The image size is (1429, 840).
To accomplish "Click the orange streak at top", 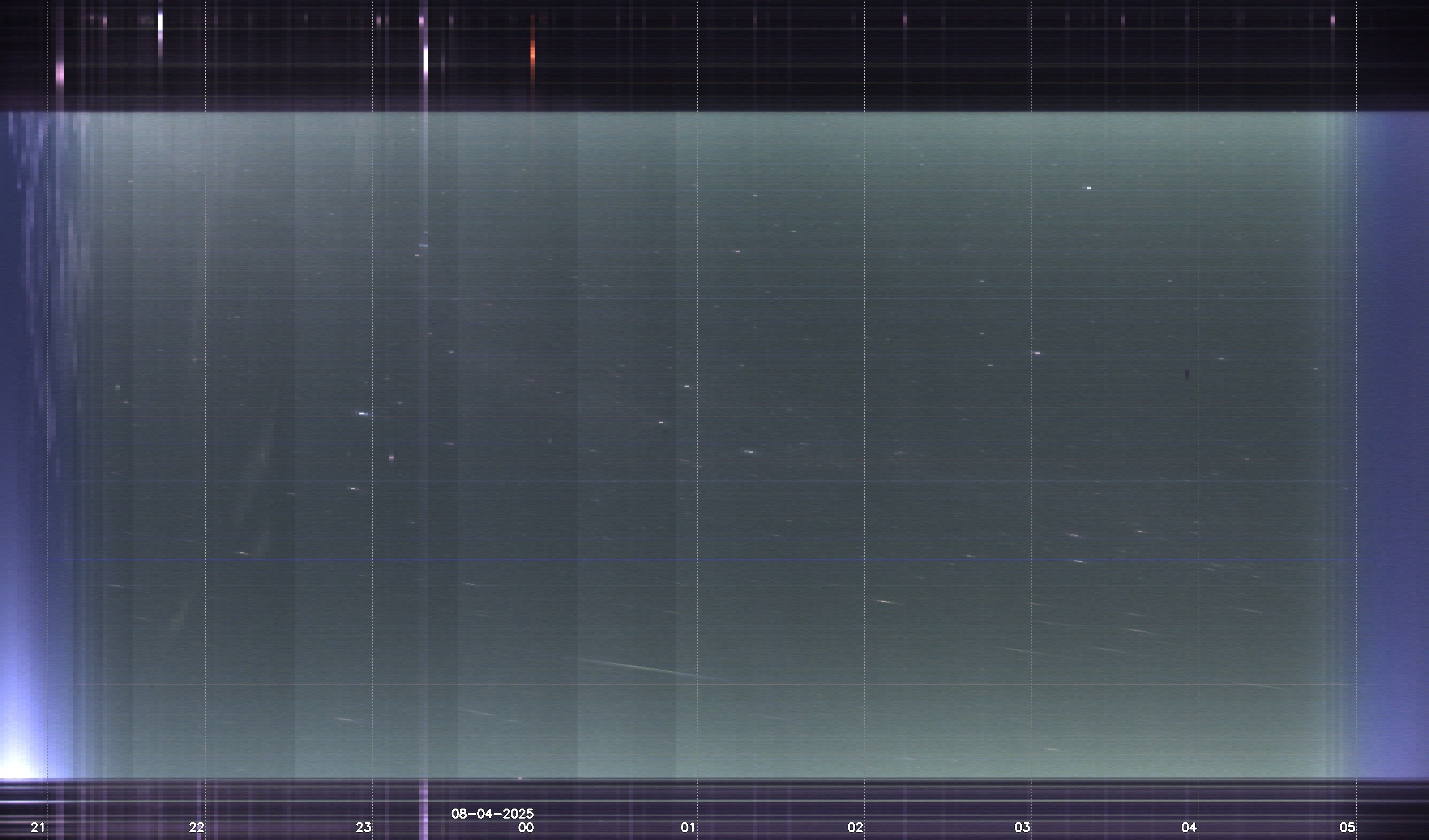I will pos(532,54).
